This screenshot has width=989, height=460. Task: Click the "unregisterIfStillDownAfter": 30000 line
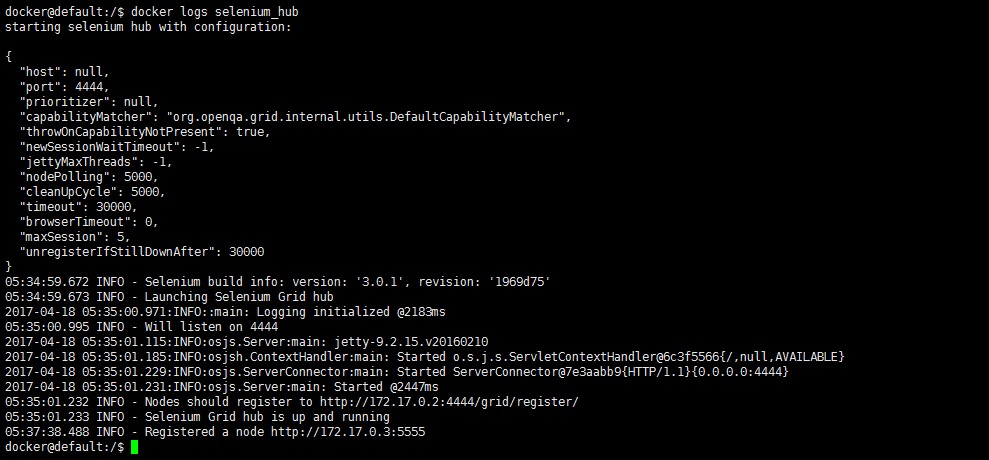tap(141, 252)
